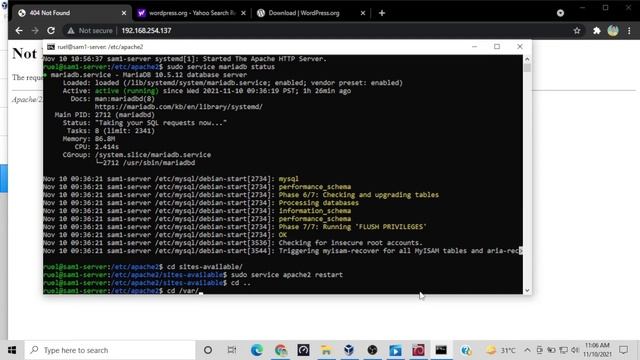Viewport: 640px width, 360px height.
Task: Show hidden system tray icons
Action: click(x=527, y=350)
